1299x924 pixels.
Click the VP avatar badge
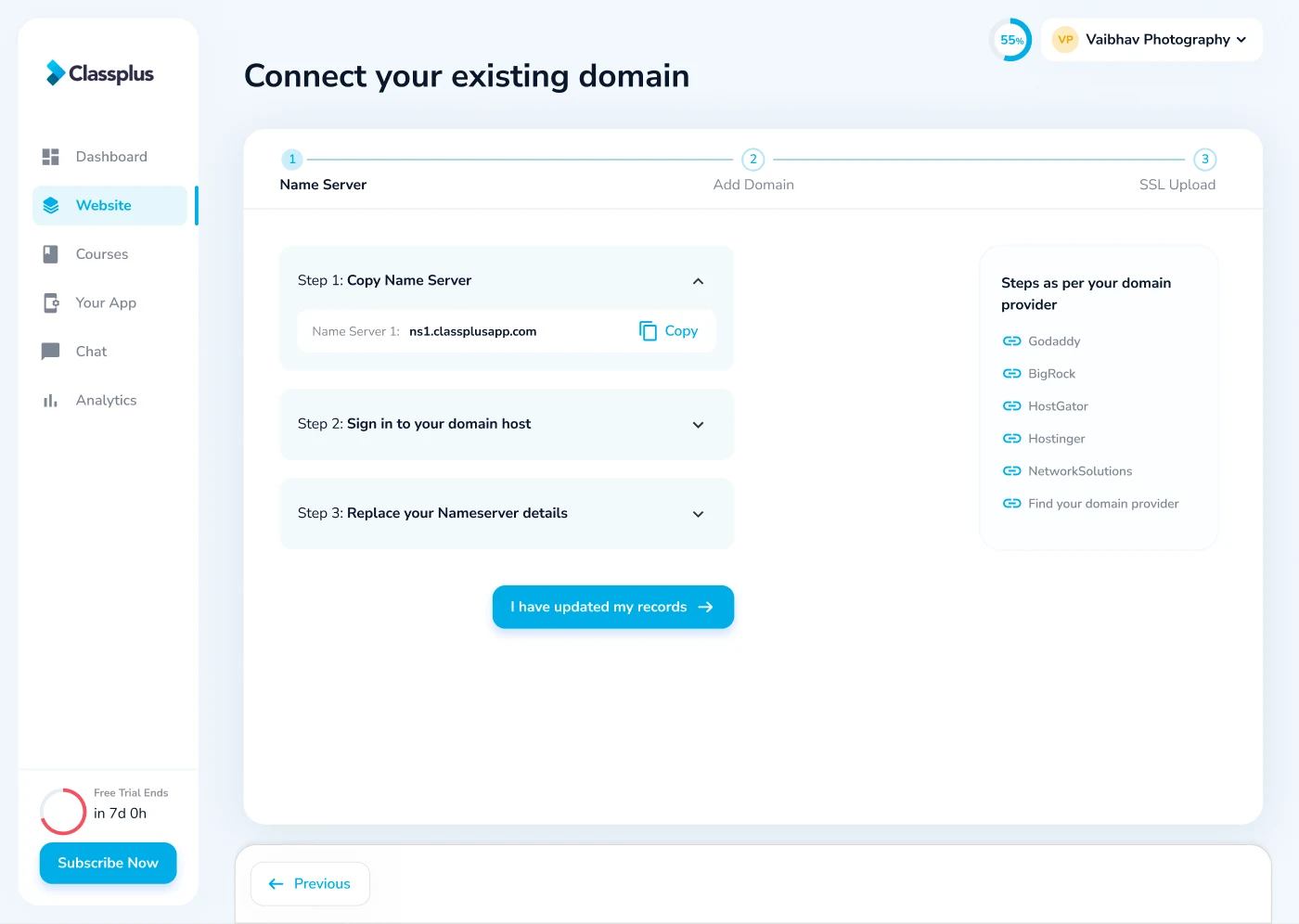[1065, 40]
